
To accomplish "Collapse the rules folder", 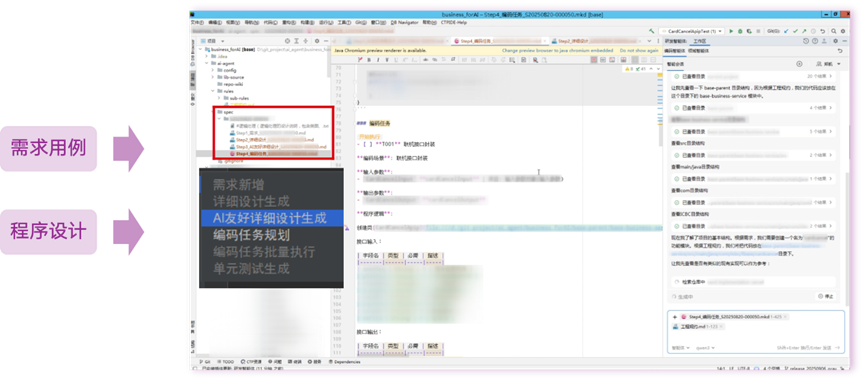I will pos(213,91).
